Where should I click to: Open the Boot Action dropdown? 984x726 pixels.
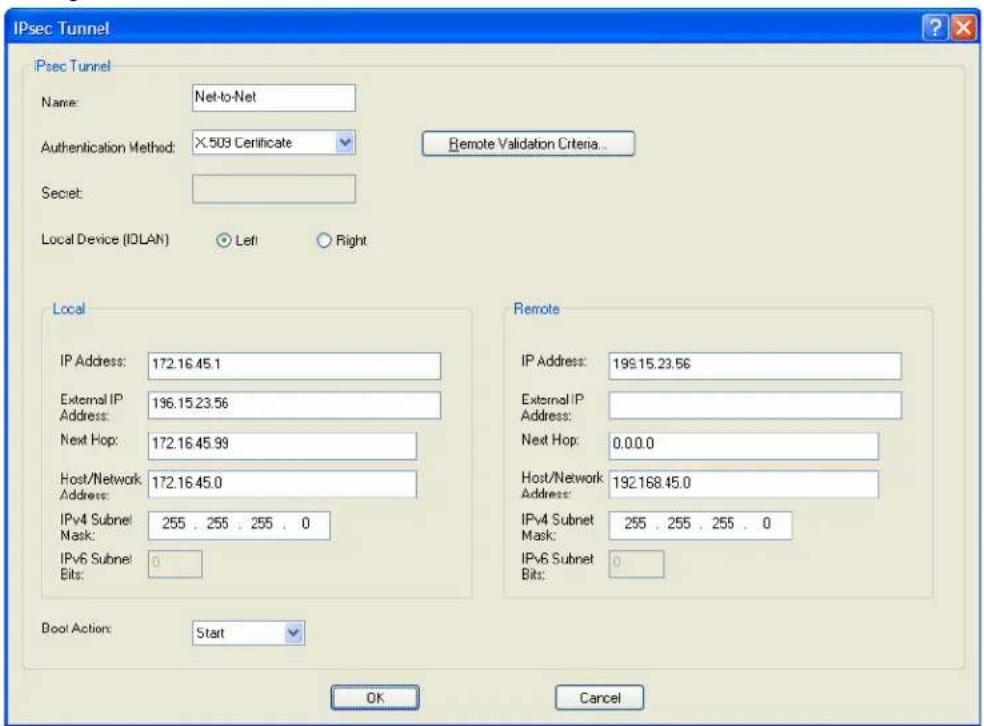[294, 633]
